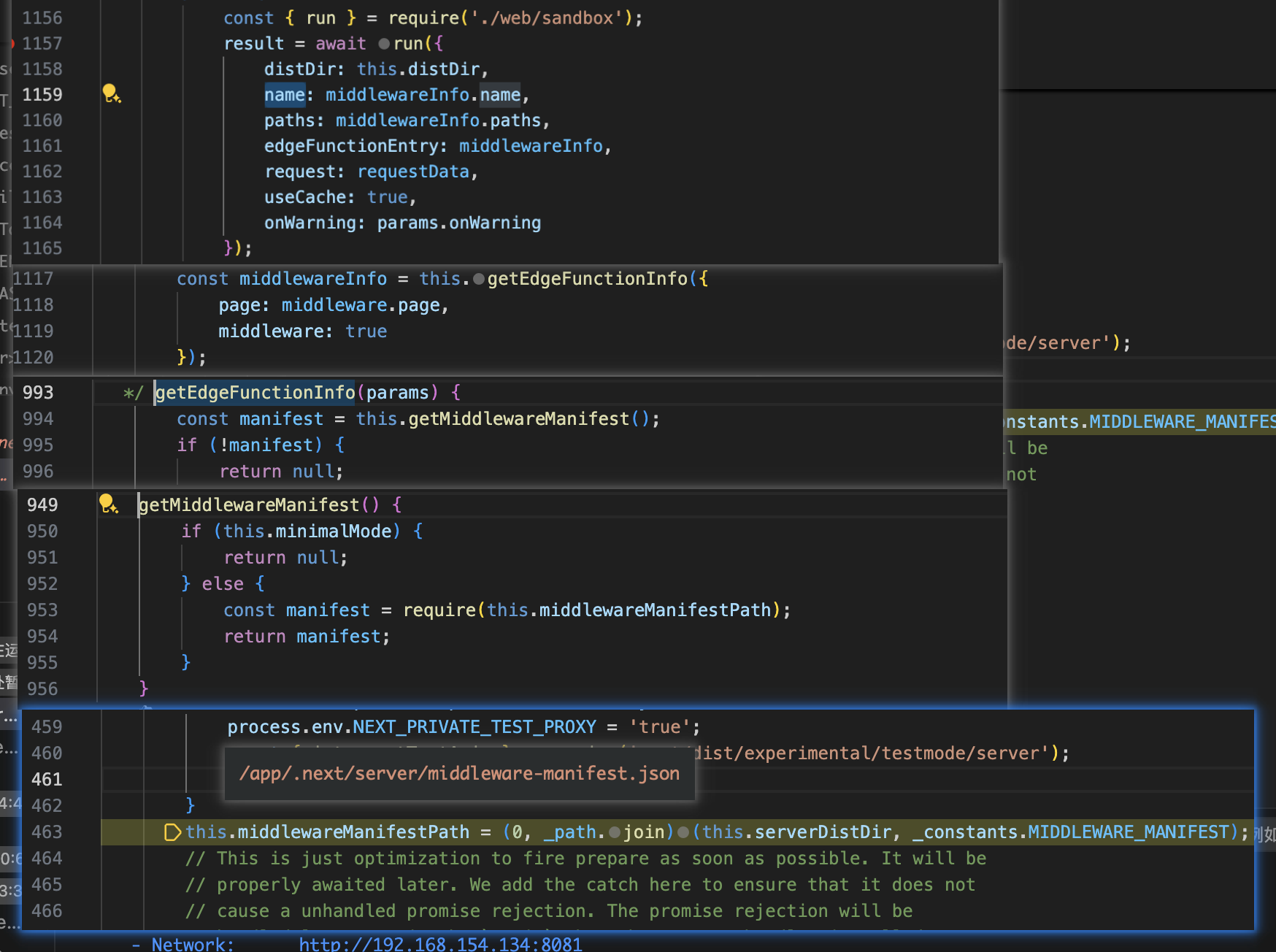Screen dimensions: 1276x952
Task: Click line number 461 in the gutter
Action: point(47,780)
